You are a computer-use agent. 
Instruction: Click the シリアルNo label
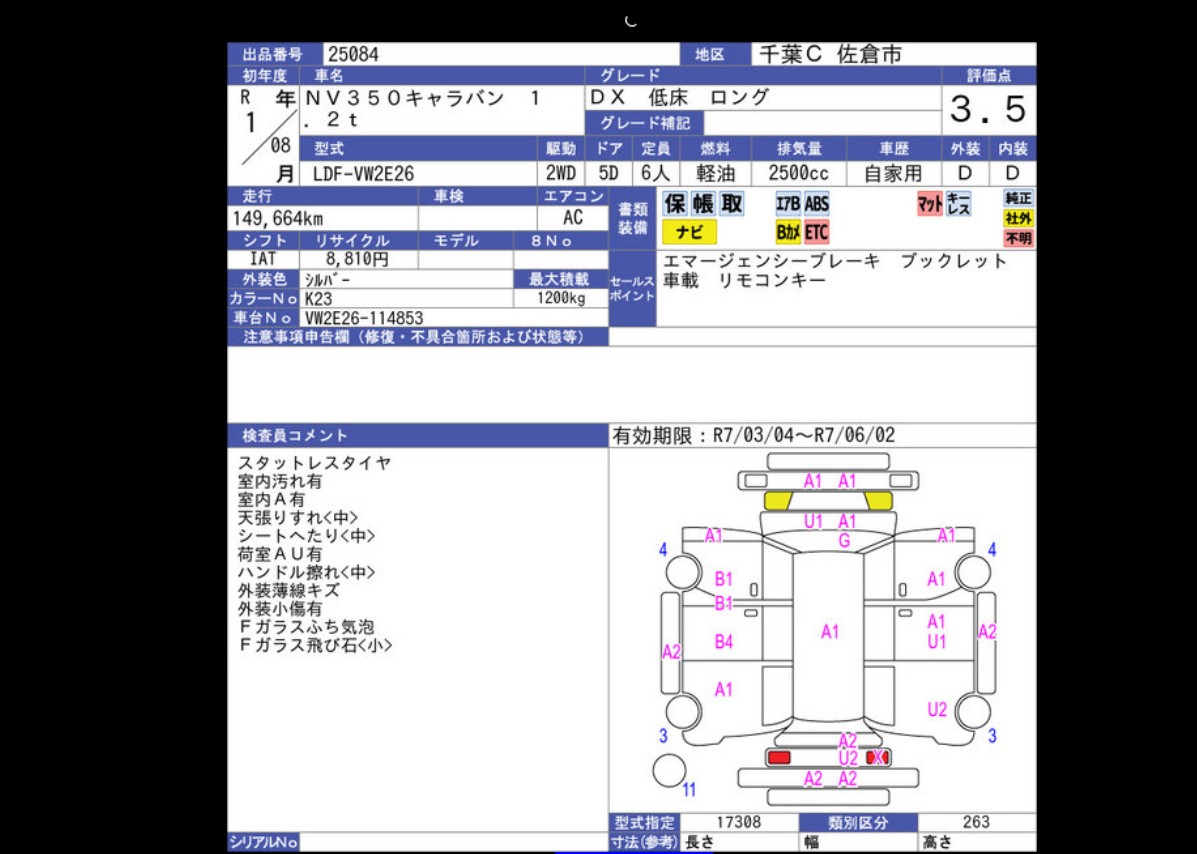pos(263,843)
